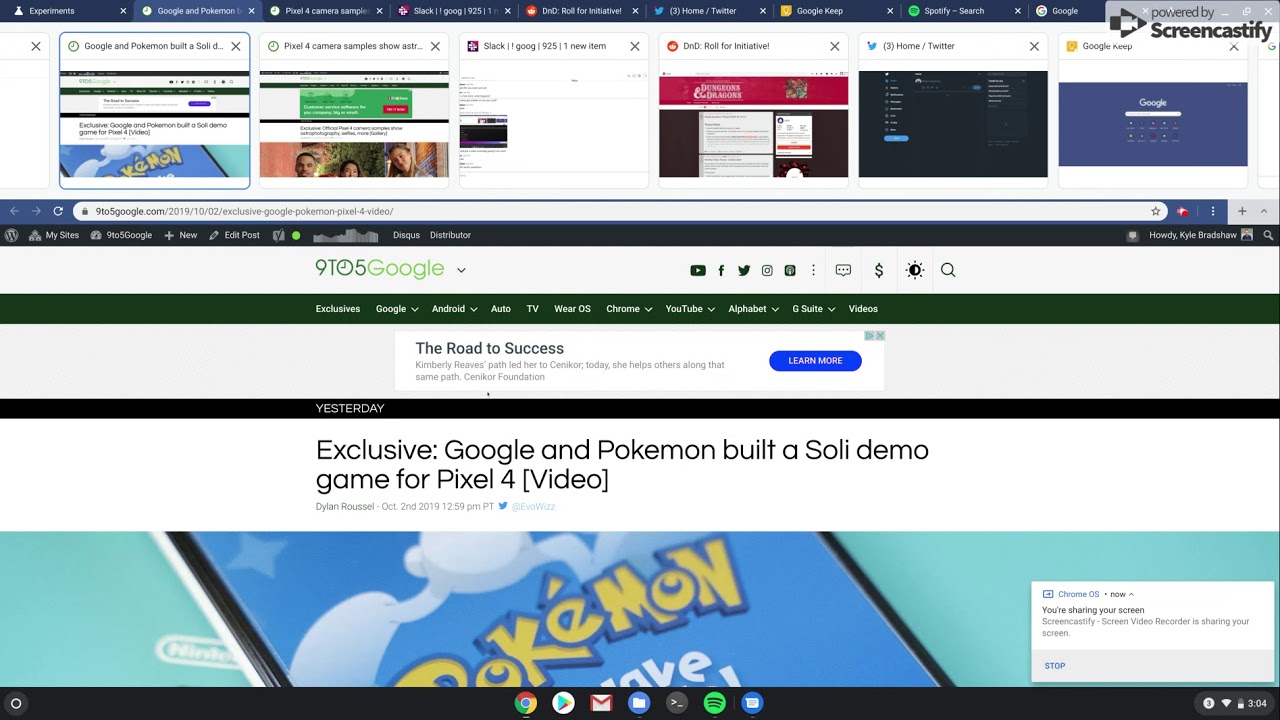Bookmark page with star icon
This screenshot has height=720, width=1280.
coord(1156,211)
